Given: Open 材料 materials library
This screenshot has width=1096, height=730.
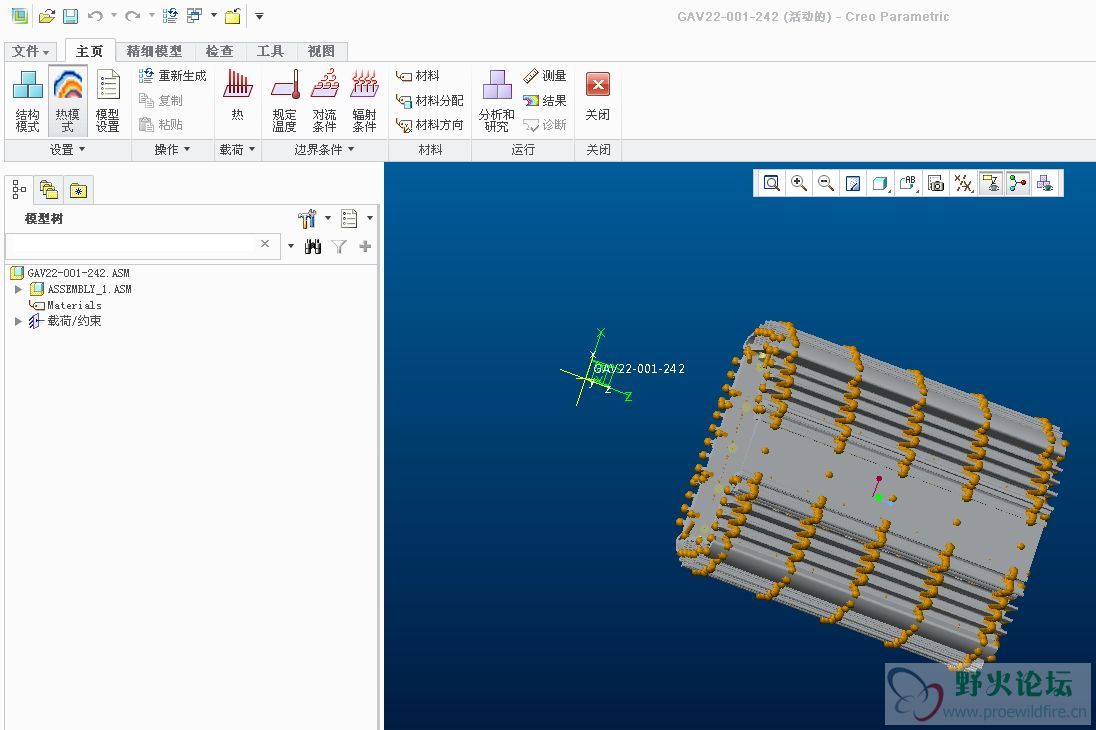Looking at the screenshot, I should (417, 76).
